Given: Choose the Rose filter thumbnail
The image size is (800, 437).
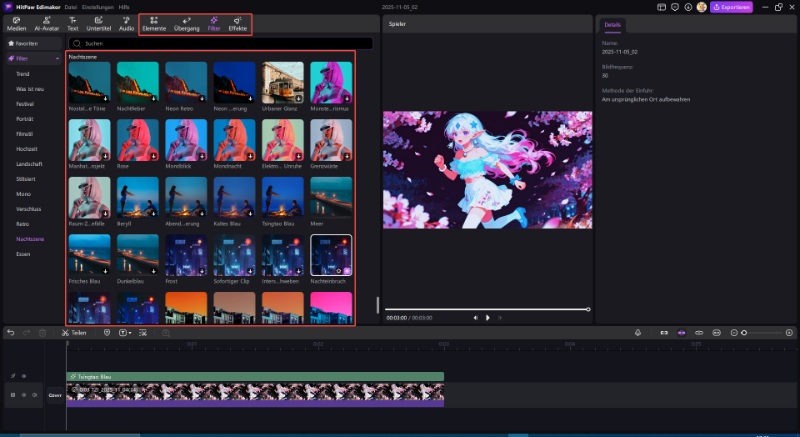Looking at the screenshot, I should click(x=138, y=140).
